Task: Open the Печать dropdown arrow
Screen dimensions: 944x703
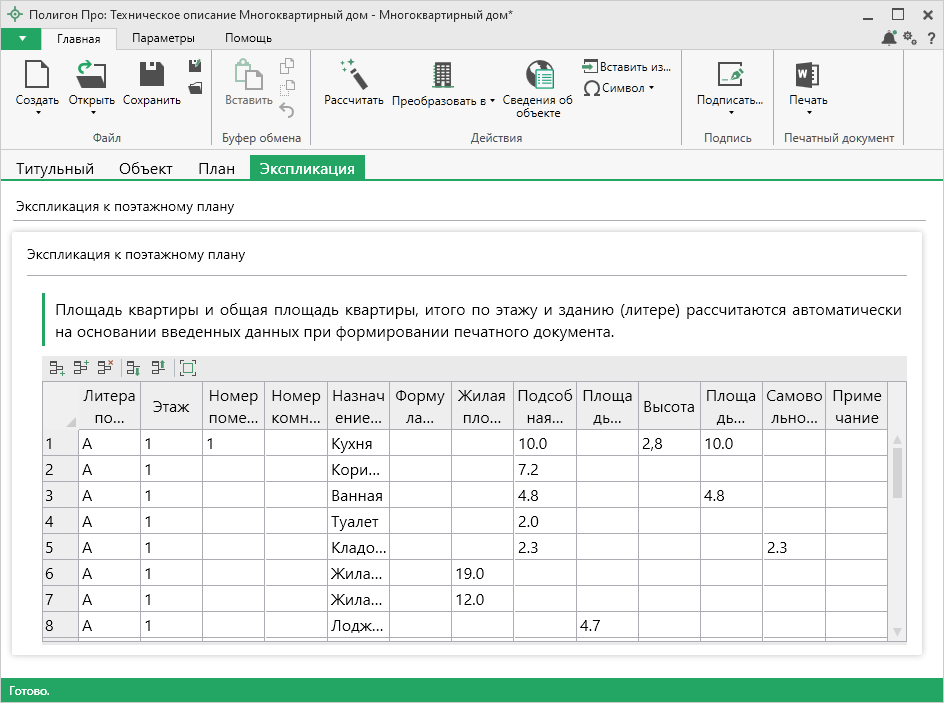Action: [x=808, y=113]
